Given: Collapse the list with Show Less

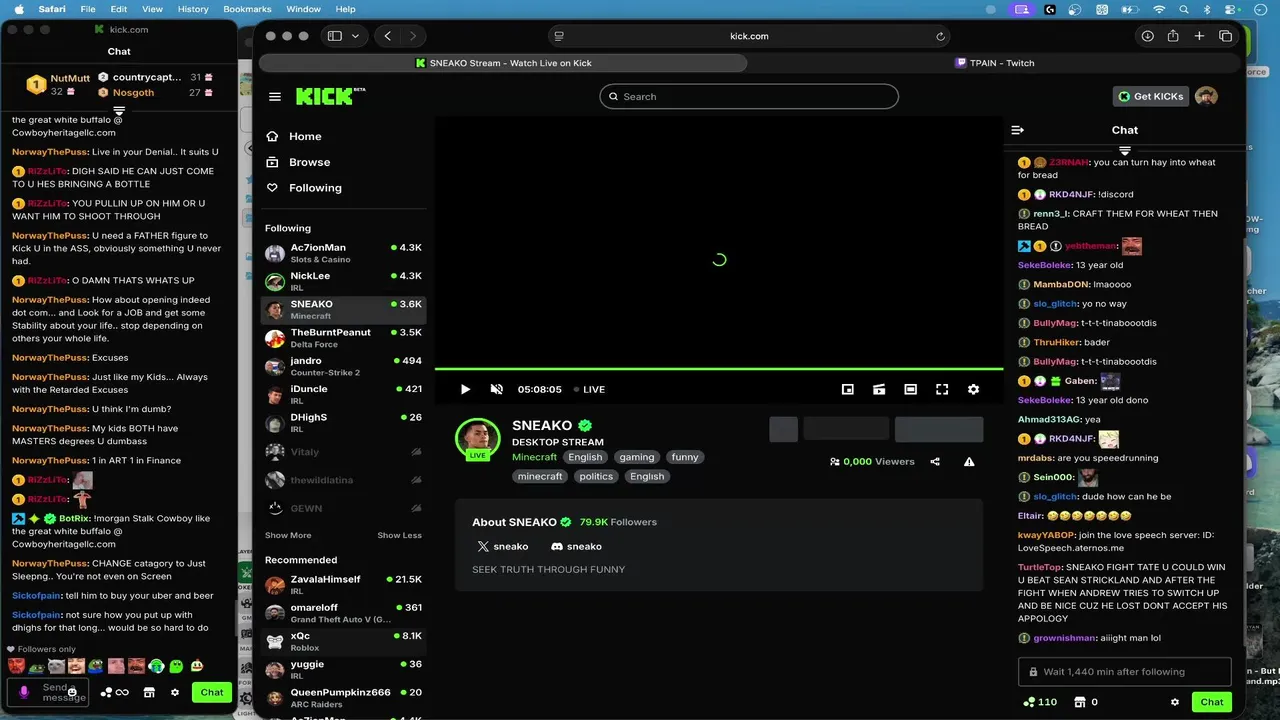Looking at the screenshot, I should pyautogui.click(x=399, y=535).
